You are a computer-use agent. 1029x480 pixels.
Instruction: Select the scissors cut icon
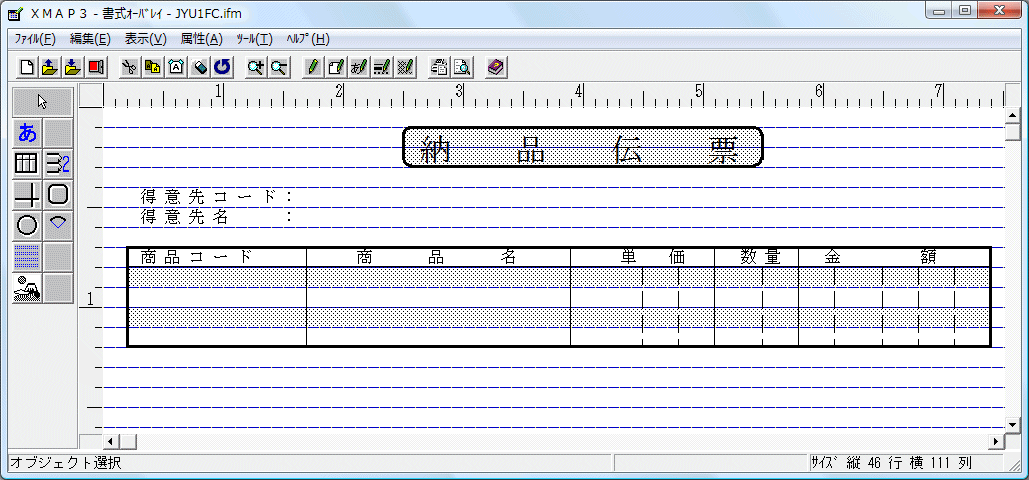click(x=130, y=66)
